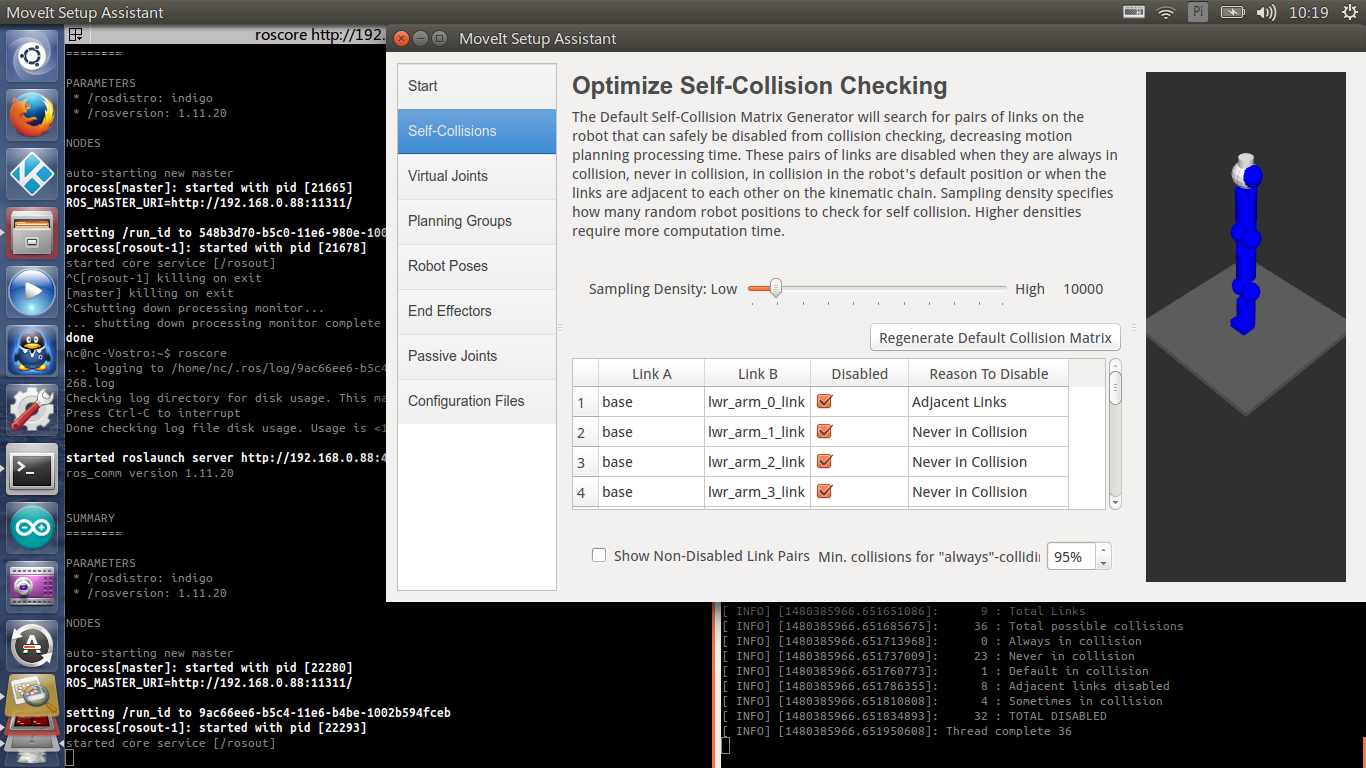This screenshot has height=768, width=1366.
Task: Click the Adjacent Links reason cell
Action: click(x=989, y=402)
